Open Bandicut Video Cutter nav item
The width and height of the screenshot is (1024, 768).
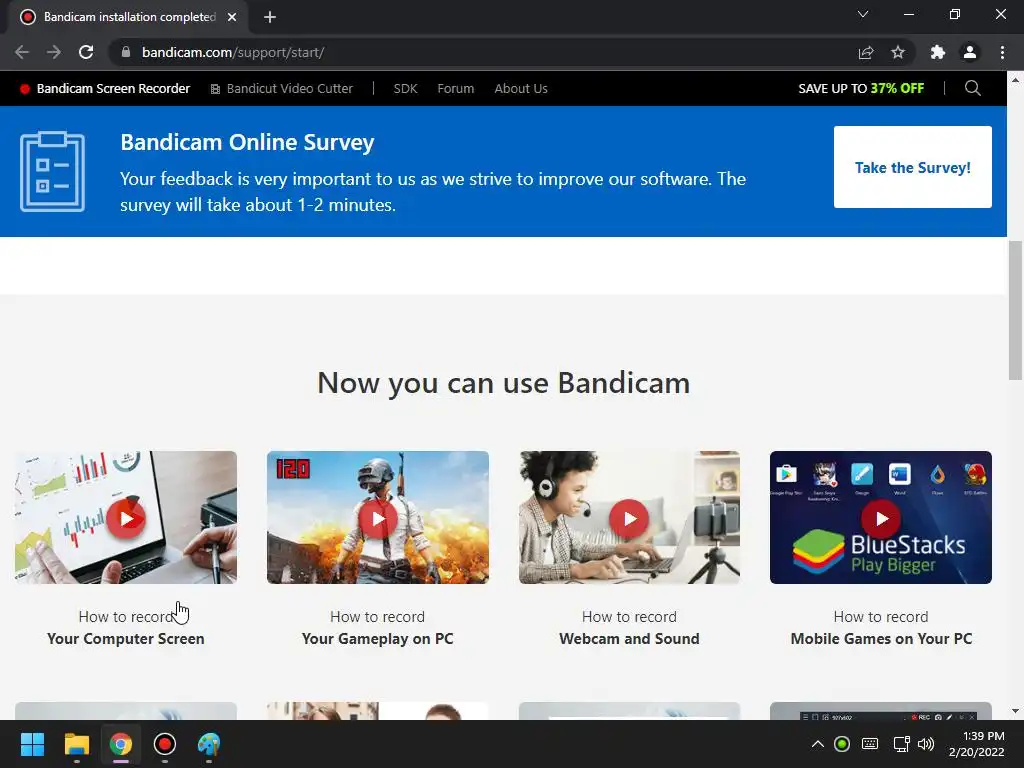(x=281, y=89)
